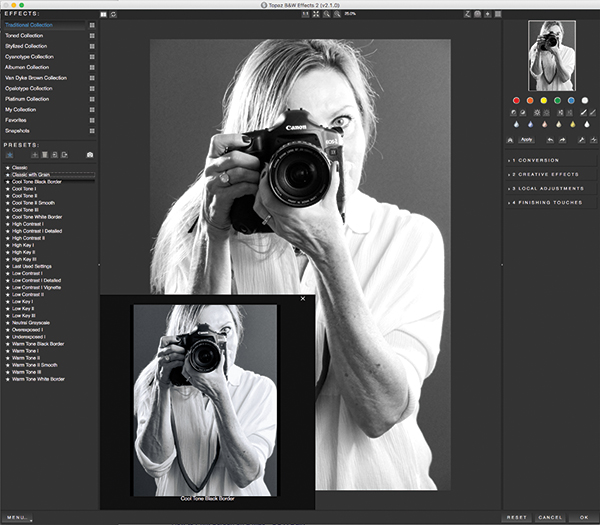This screenshot has width=600, height=525.
Task: Pick the yellow toning droplet
Action: point(573,124)
